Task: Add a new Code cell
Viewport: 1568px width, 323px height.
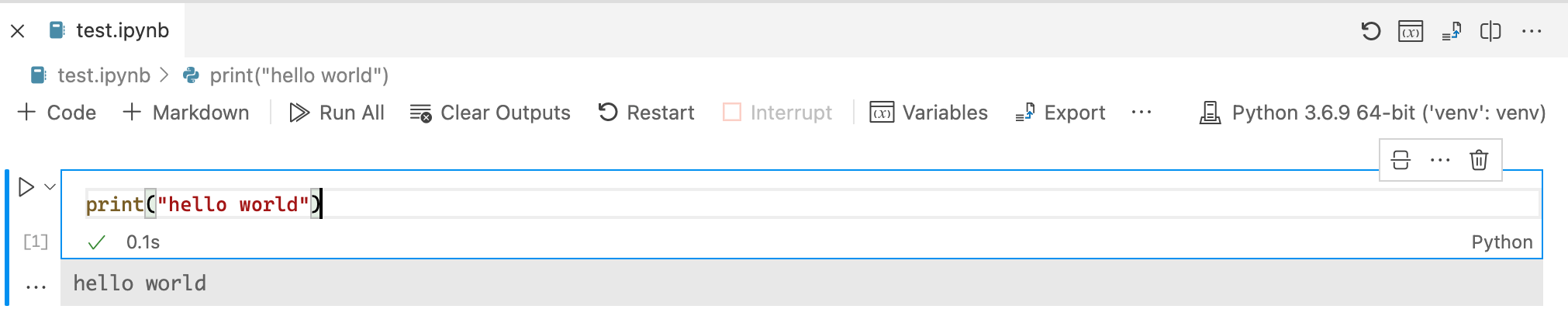Action: [57, 113]
